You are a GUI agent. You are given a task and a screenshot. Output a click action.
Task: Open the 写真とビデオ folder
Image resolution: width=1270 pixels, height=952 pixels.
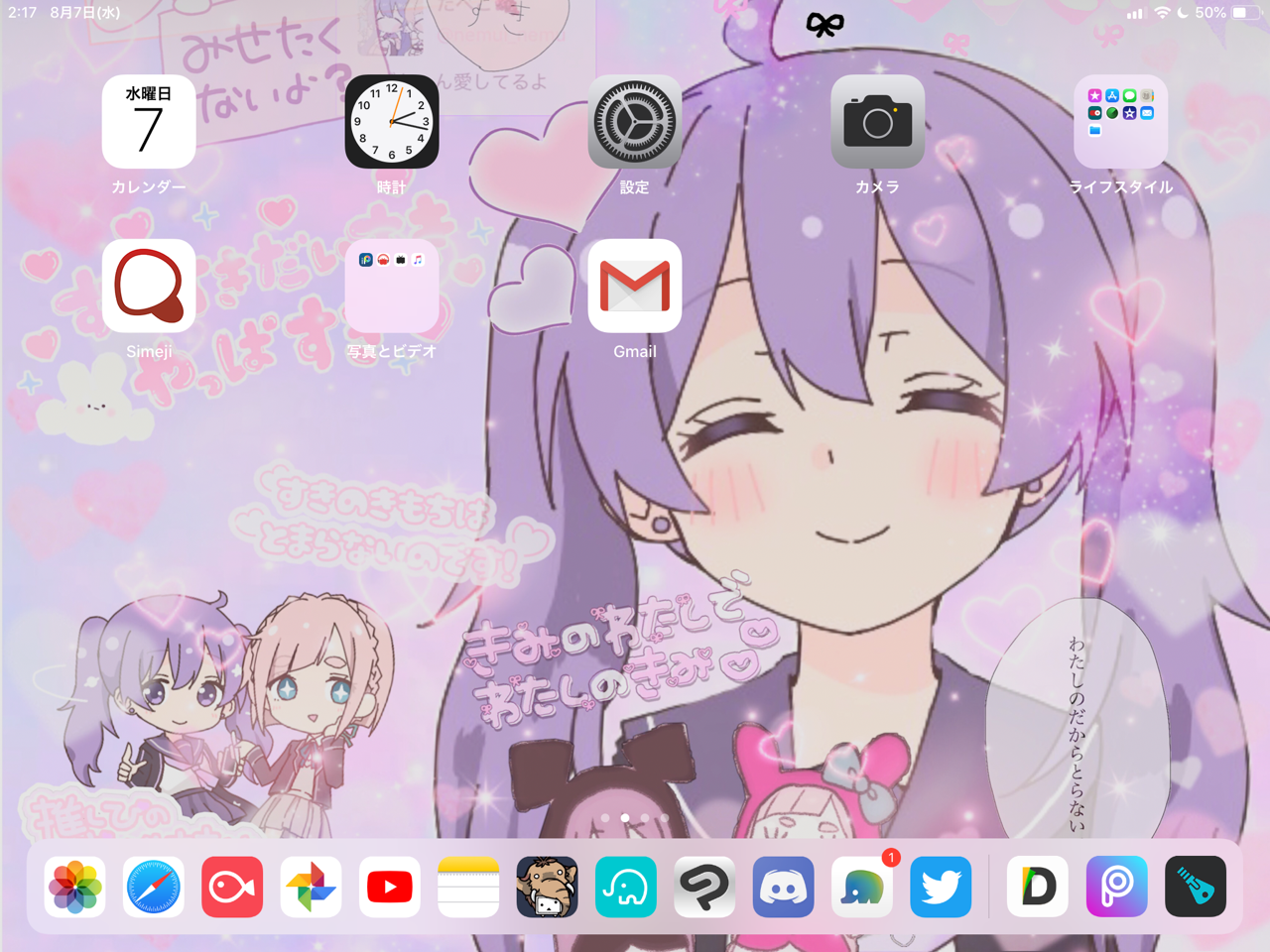coord(392,286)
